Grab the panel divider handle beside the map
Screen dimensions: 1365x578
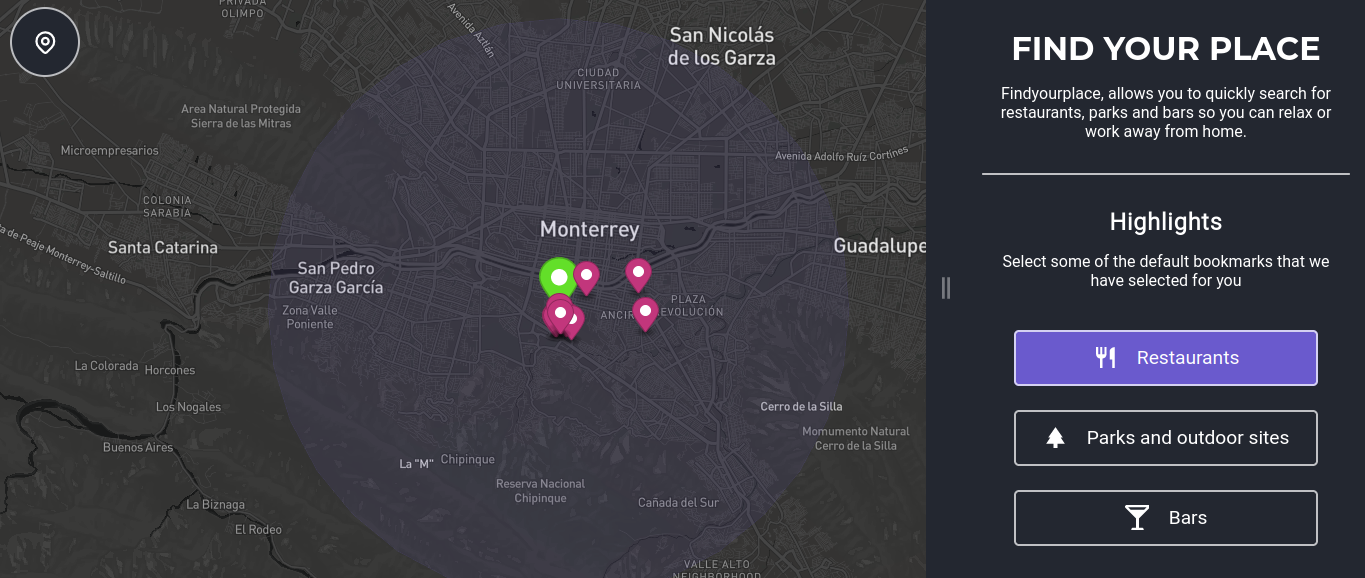tap(946, 288)
